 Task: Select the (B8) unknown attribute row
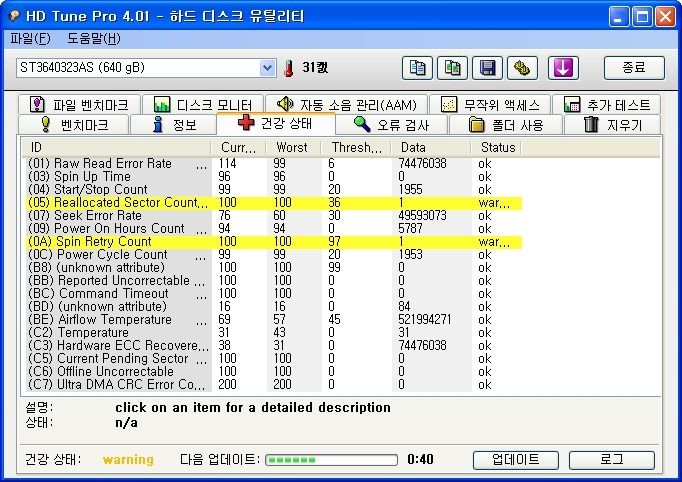click(272, 268)
